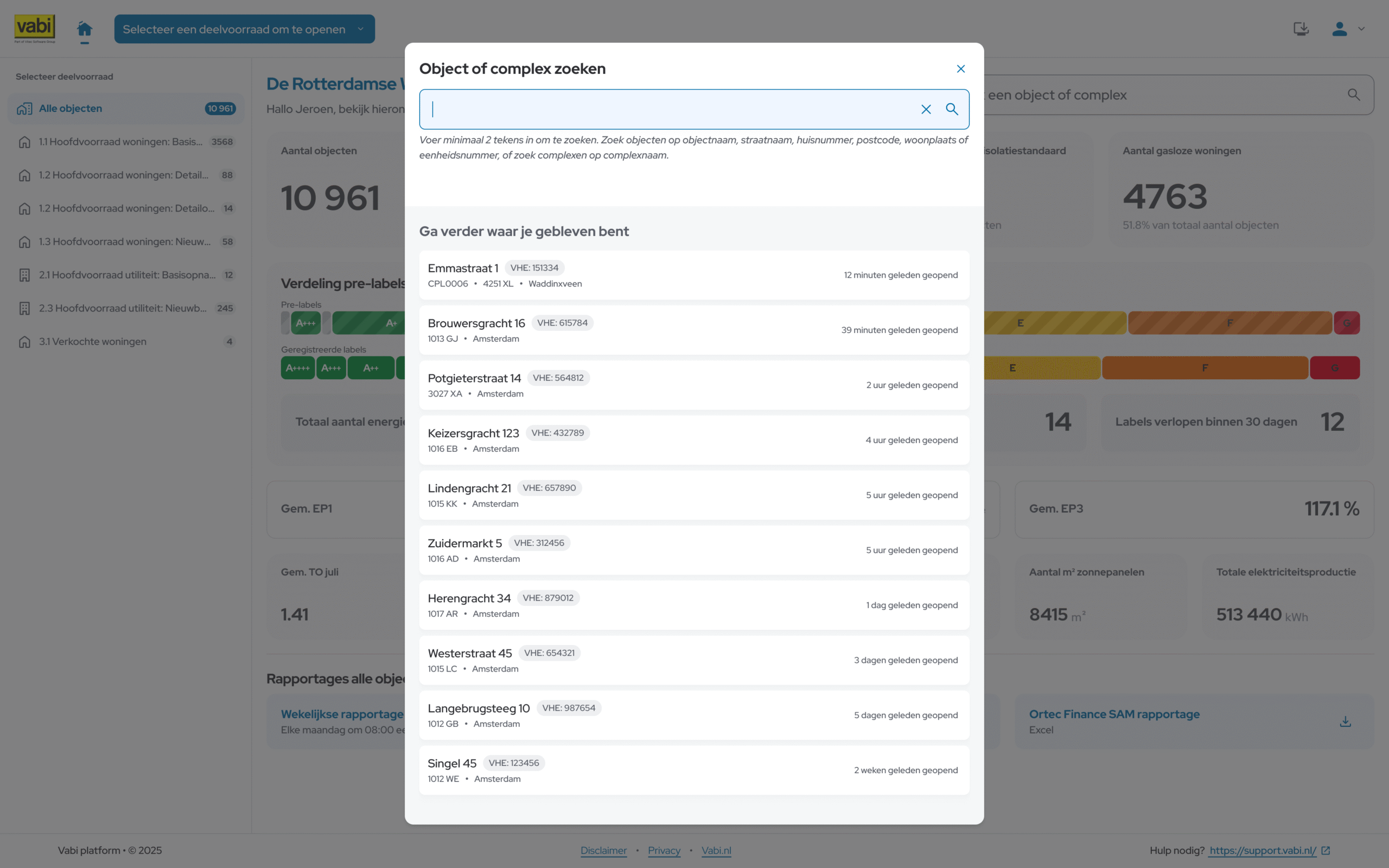This screenshot has height=868, width=1389.
Task: Click the red G label bar segment
Action: point(1335,368)
